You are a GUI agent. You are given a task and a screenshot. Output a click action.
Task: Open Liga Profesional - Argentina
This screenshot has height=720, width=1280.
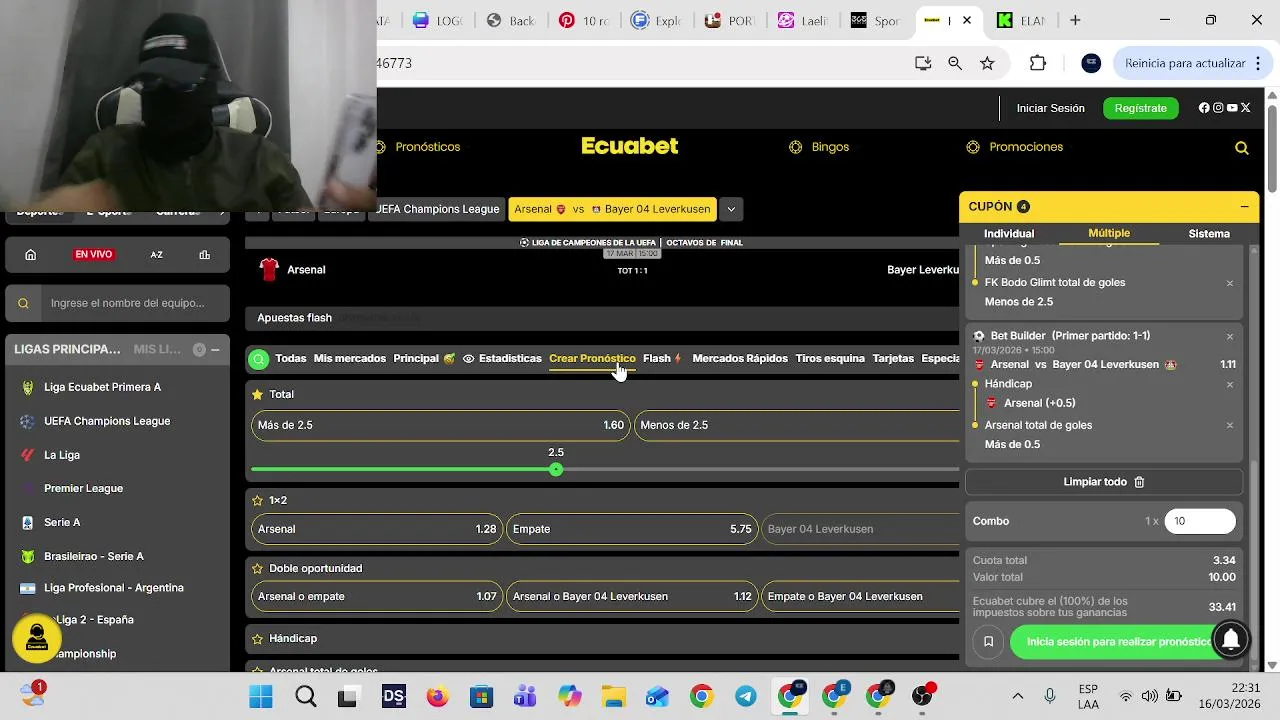(114, 588)
